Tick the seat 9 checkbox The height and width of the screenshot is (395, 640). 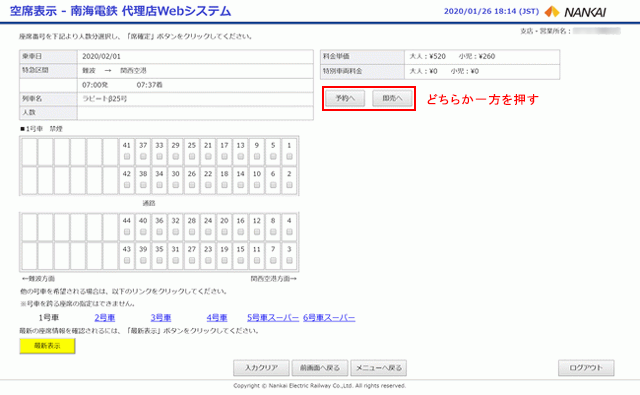(x=257, y=157)
